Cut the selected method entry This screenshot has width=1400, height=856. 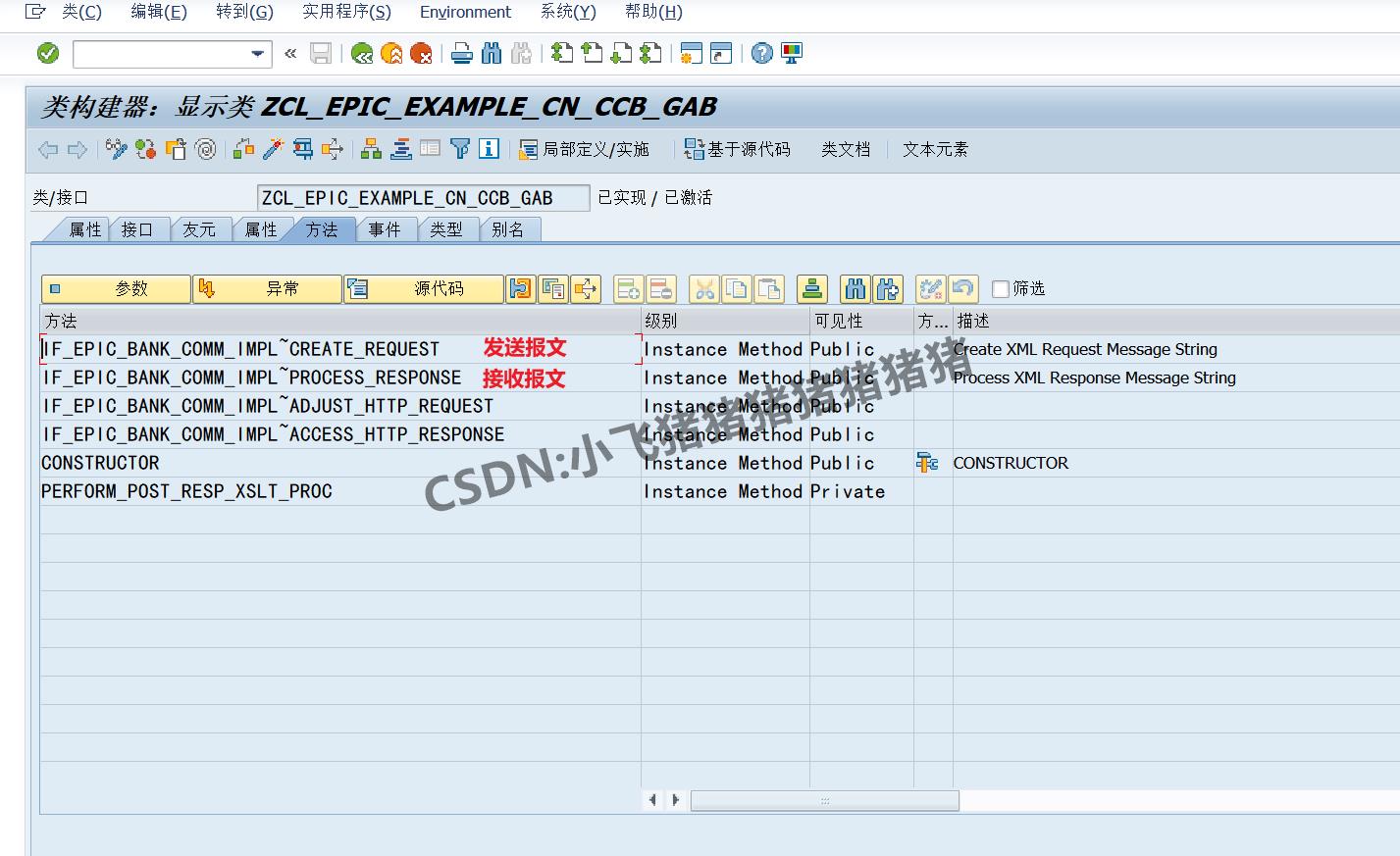pos(702,288)
